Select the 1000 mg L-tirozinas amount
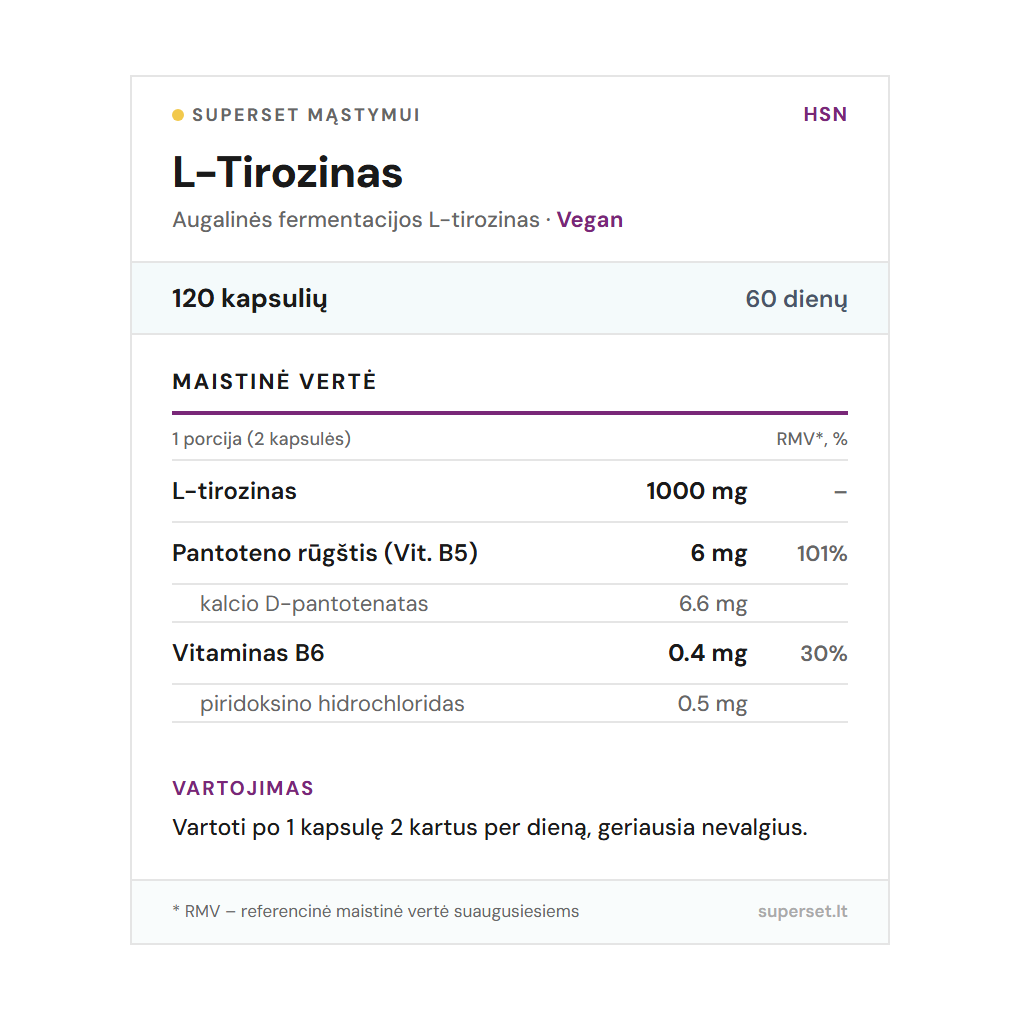Screen dimensions: 1020x1020 [x=696, y=491]
